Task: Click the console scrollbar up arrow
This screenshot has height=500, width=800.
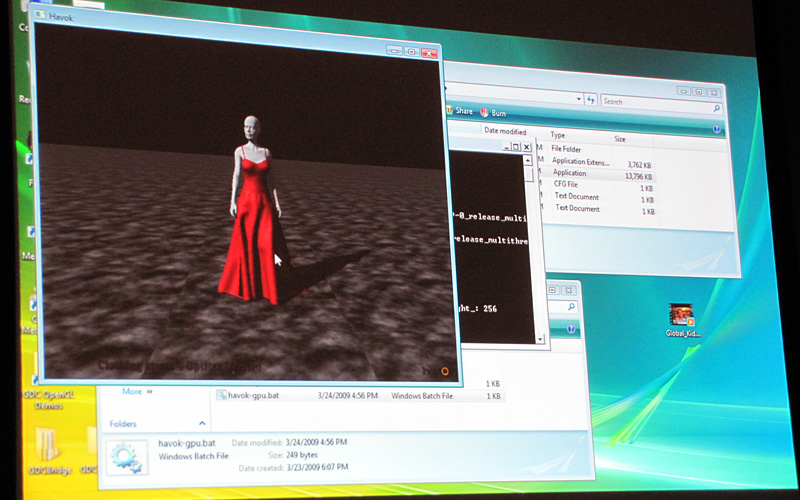Action: [x=528, y=161]
